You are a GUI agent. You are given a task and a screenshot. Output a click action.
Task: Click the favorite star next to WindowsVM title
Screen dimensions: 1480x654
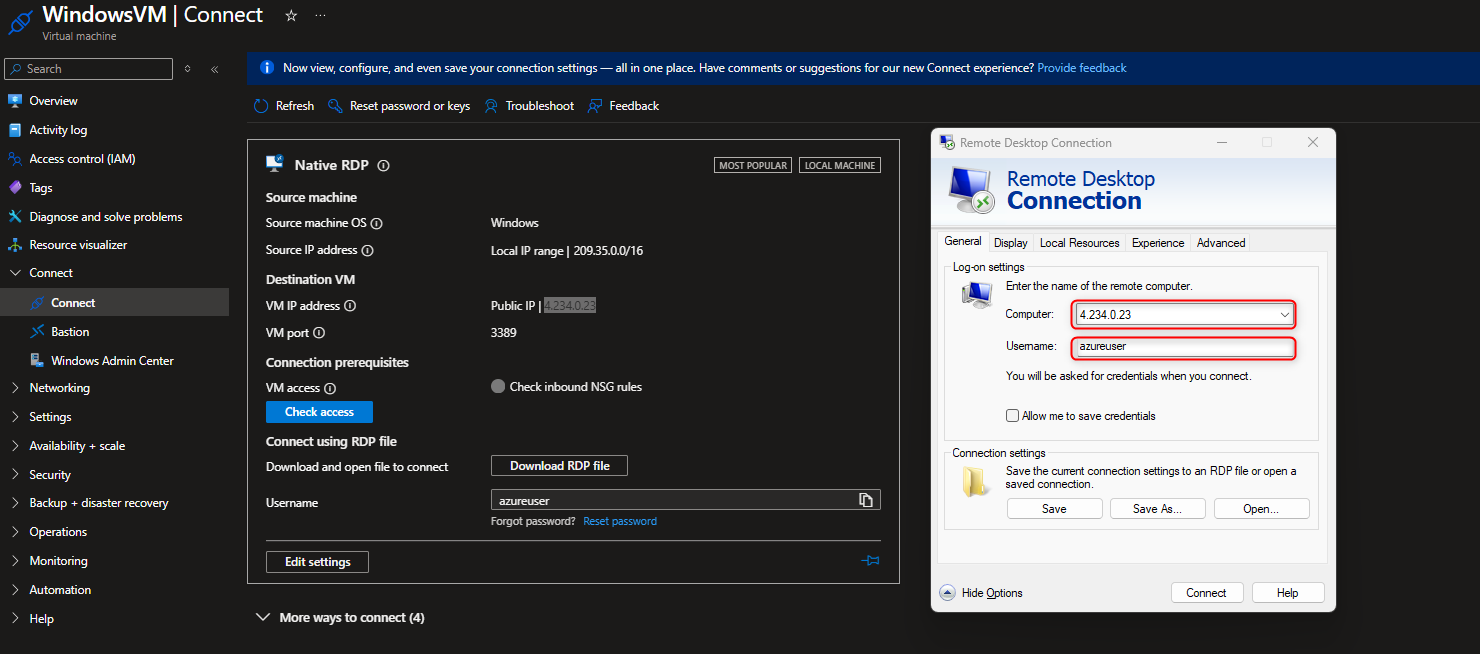pyautogui.click(x=291, y=16)
